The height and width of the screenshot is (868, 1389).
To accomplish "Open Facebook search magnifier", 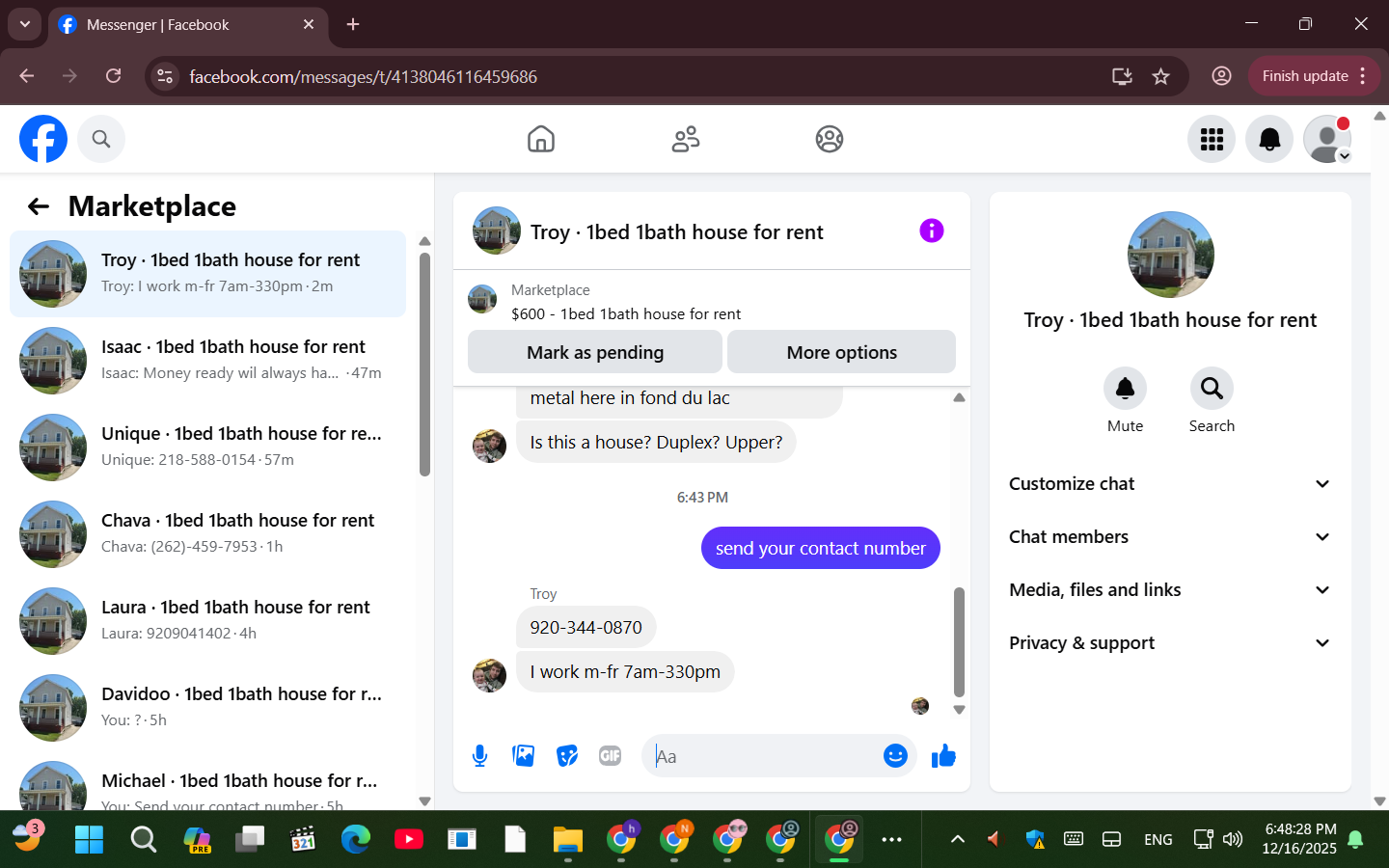I will [101, 139].
